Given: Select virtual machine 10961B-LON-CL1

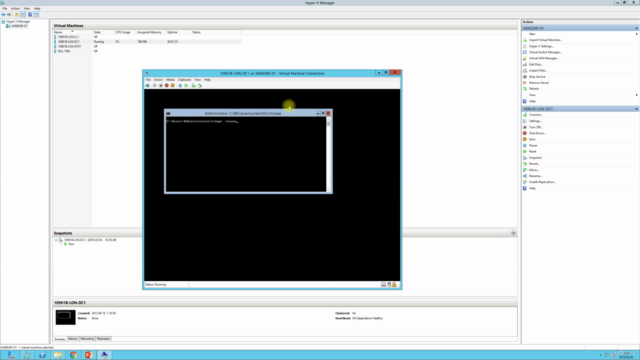Looking at the screenshot, I should (68, 37).
